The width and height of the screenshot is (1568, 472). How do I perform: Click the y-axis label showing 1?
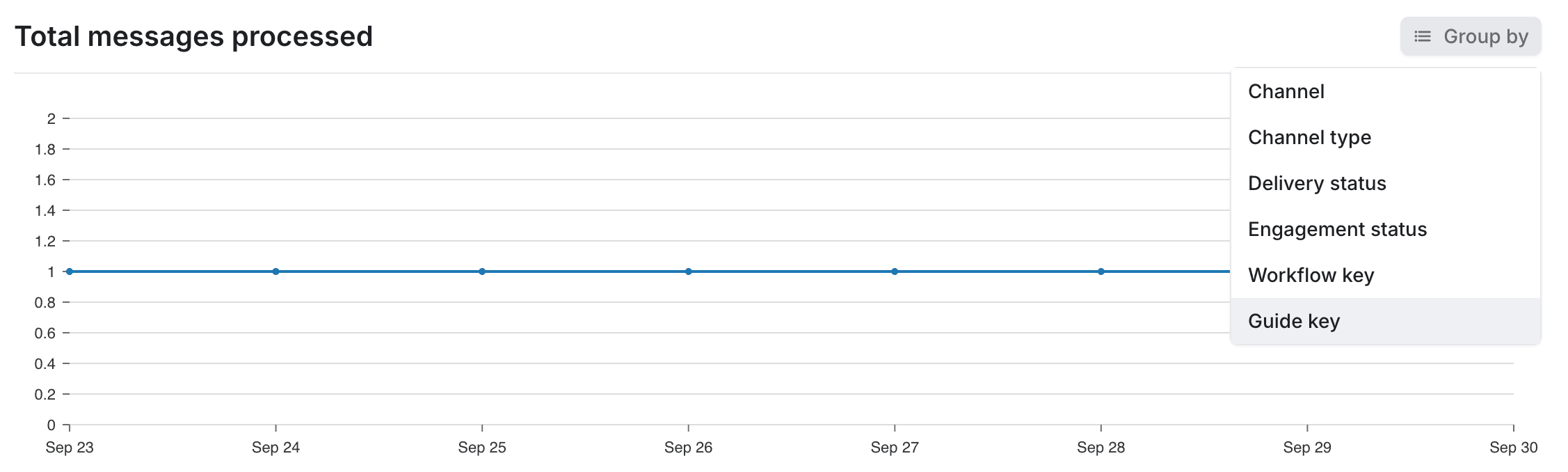click(x=50, y=272)
